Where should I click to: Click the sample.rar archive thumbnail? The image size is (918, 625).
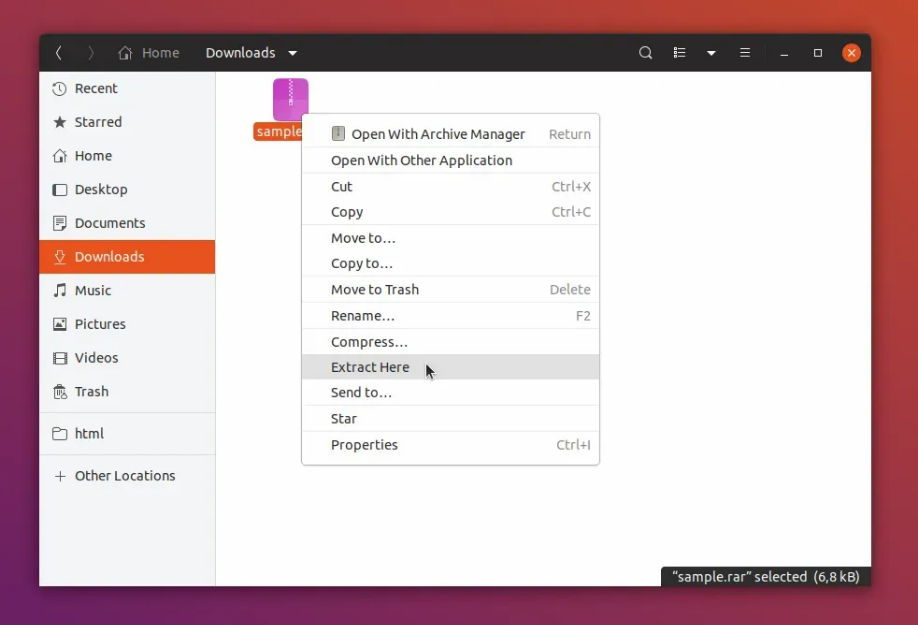click(290, 97)
